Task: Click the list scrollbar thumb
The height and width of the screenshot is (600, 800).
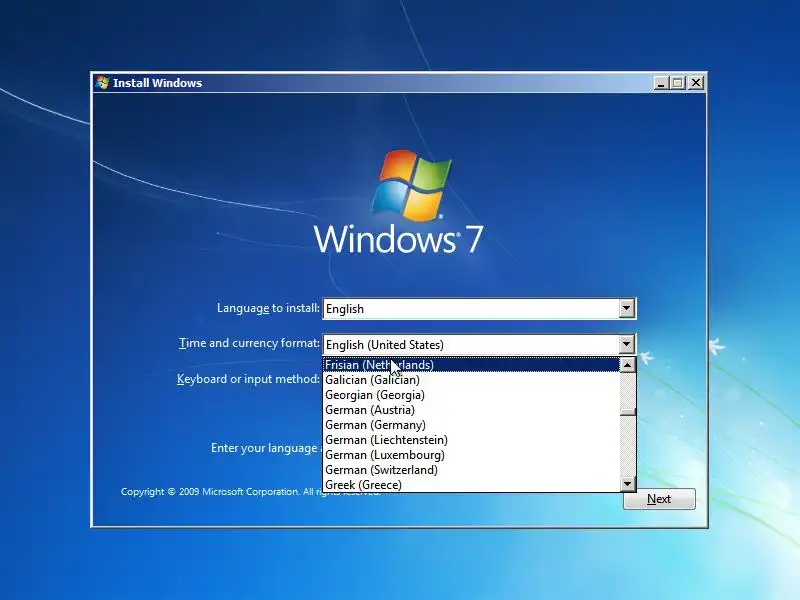Action: (x=628, y=411)
